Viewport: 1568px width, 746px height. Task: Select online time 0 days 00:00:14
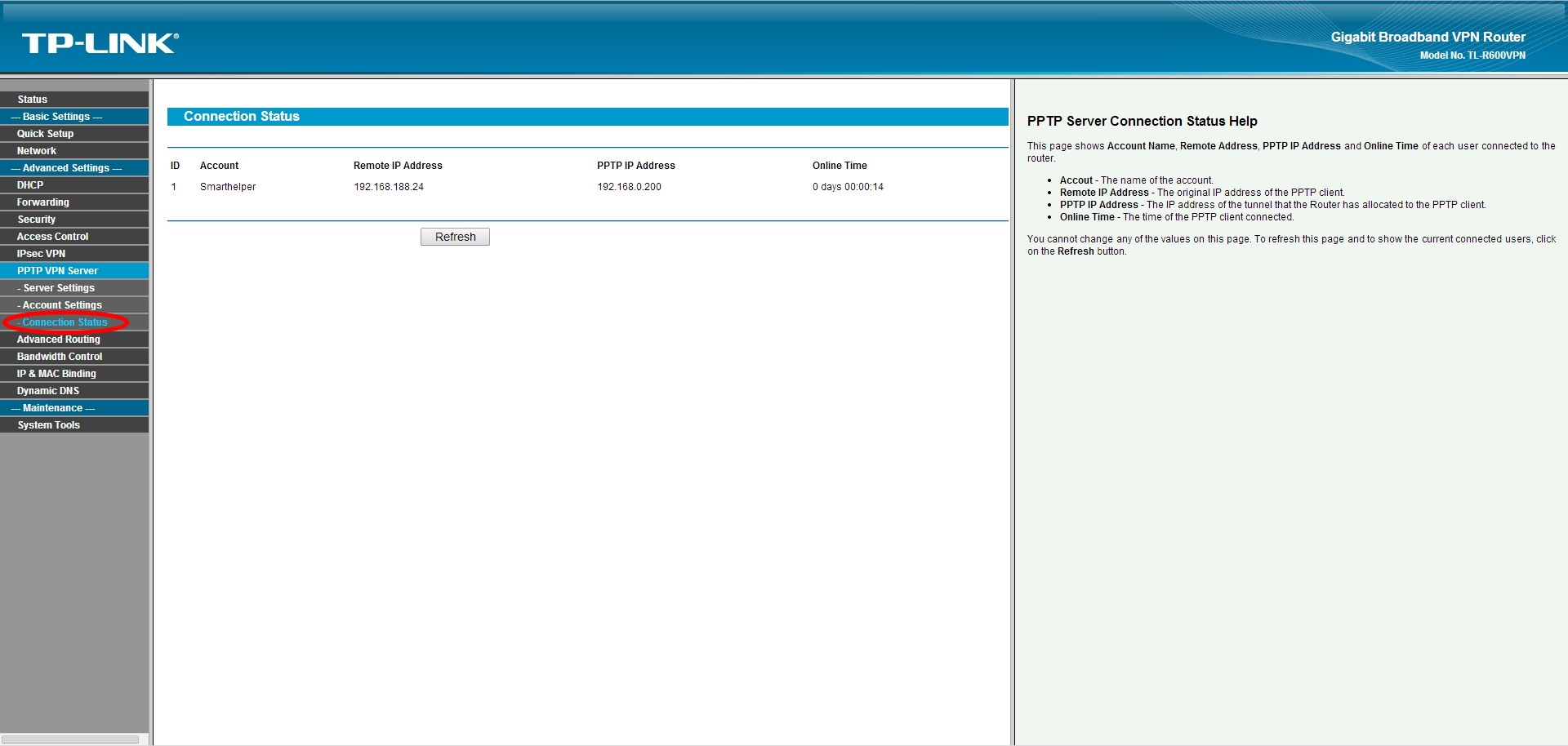tap(848, 187)
